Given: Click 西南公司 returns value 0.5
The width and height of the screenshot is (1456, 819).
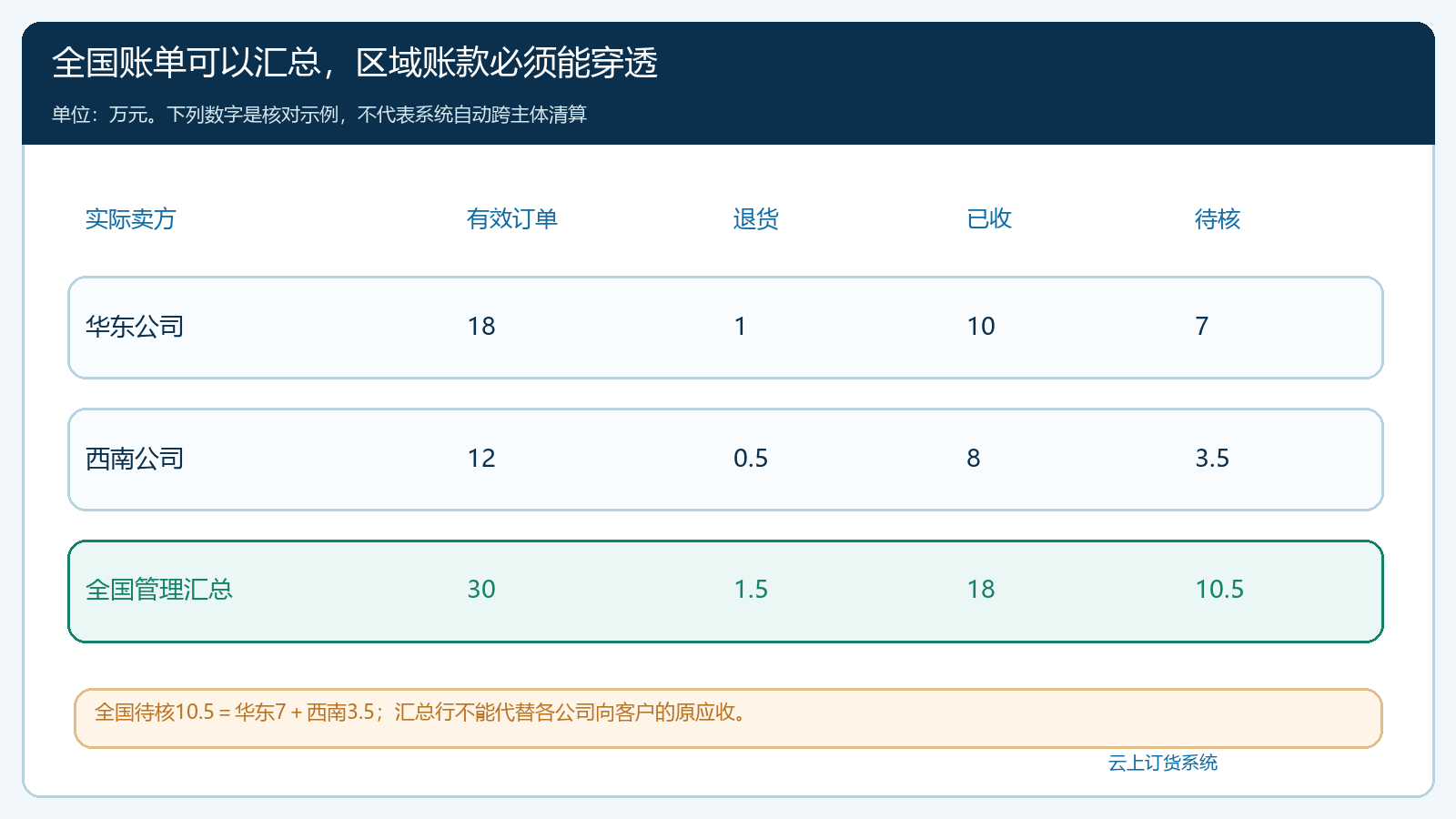Looking at the screenshot, I should pos(751,459).
